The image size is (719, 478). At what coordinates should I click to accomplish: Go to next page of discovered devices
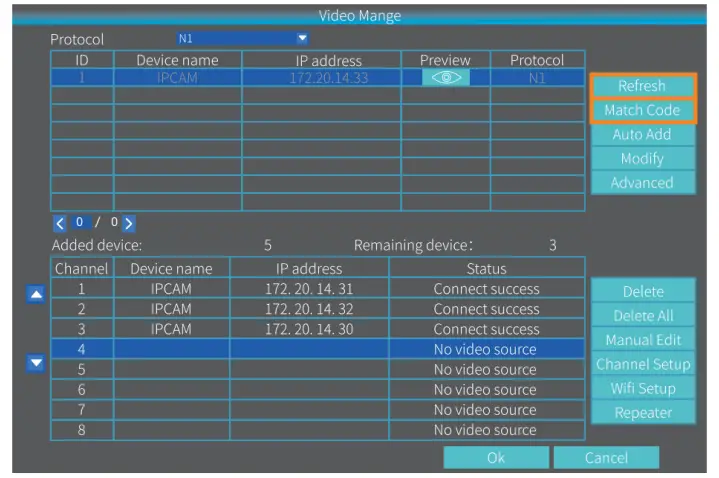click(x=129, y=223)
